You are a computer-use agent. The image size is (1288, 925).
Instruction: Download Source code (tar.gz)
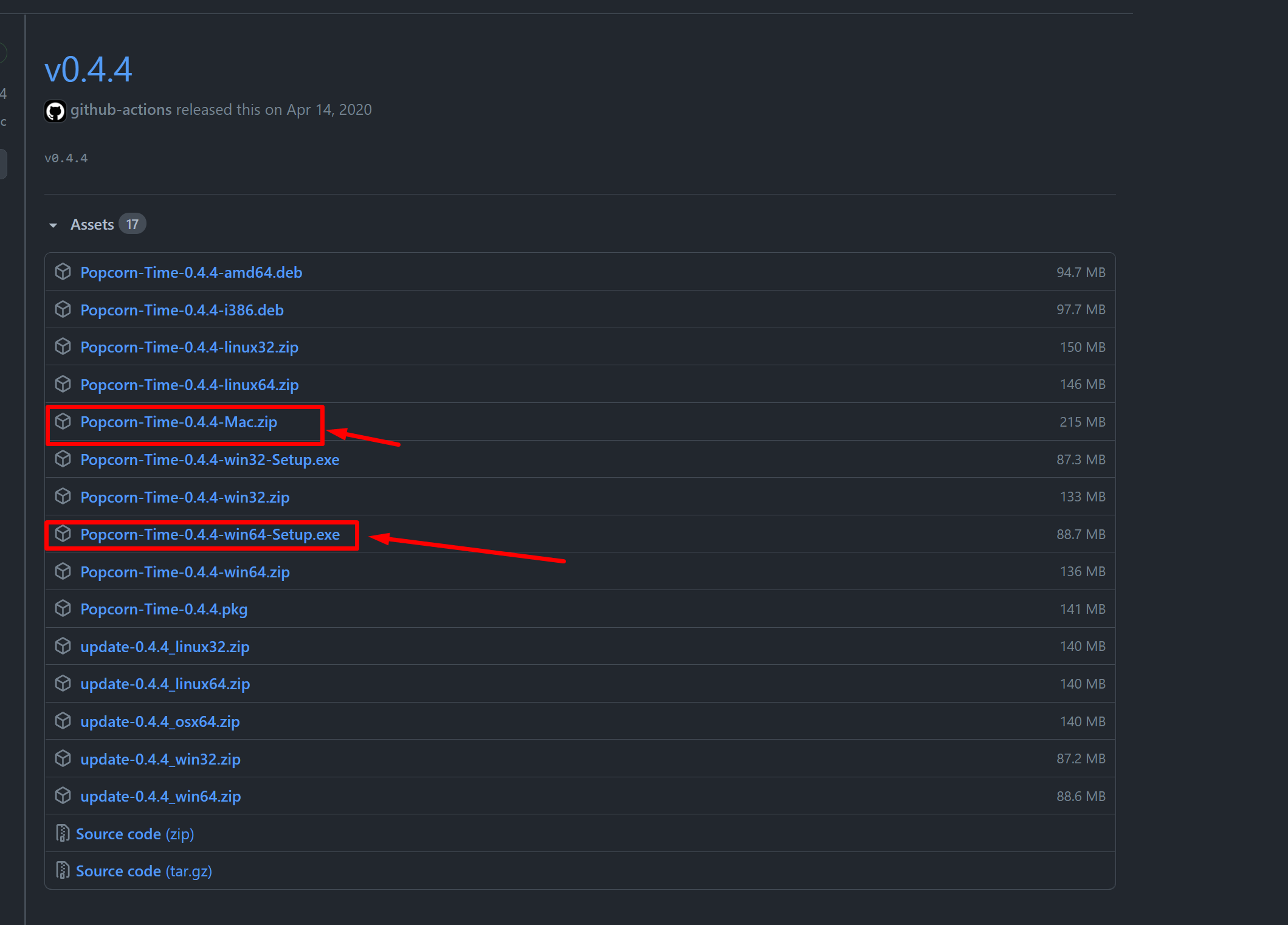[144, 871]
